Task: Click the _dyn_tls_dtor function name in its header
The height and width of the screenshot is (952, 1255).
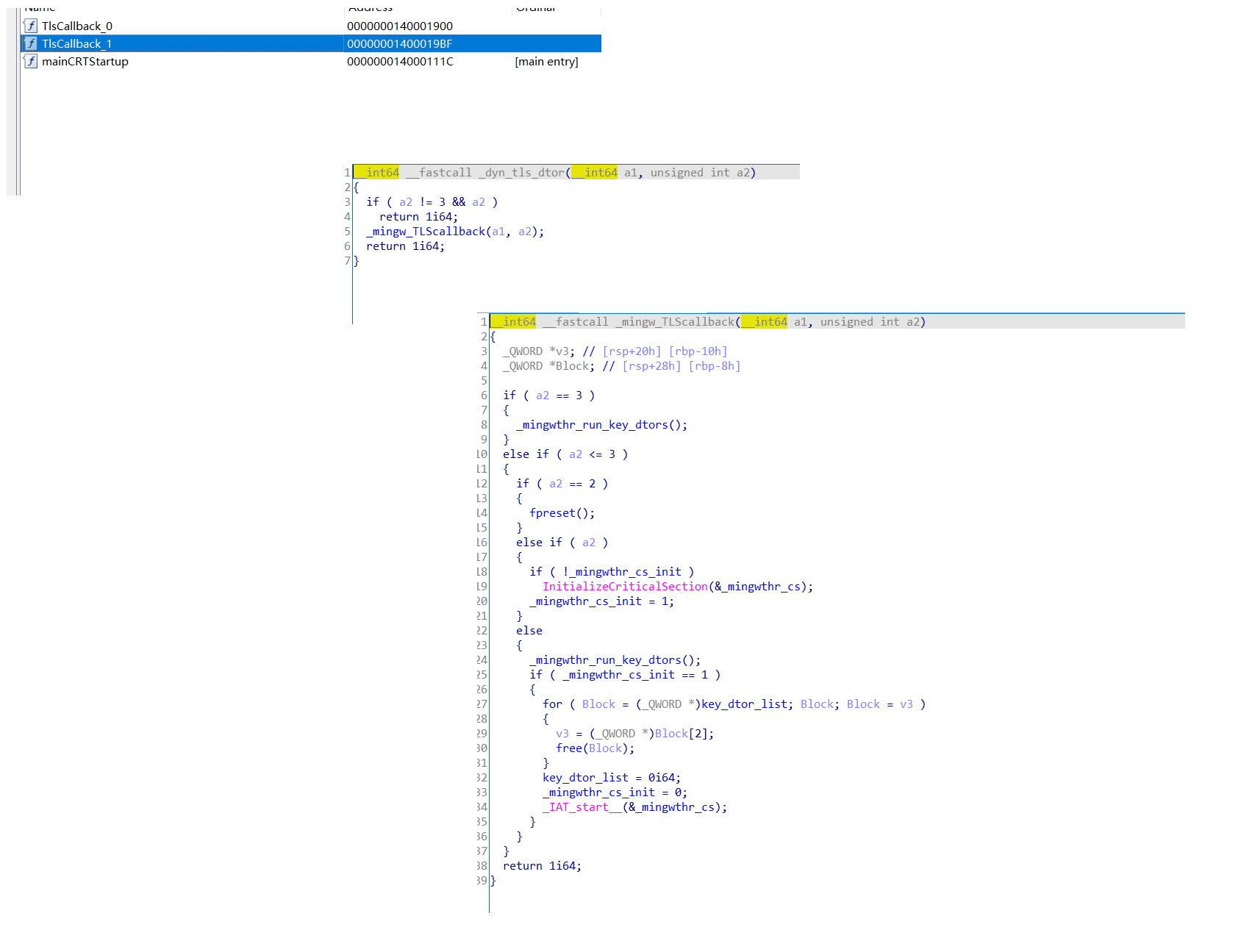Action: (x=522, y=173)
